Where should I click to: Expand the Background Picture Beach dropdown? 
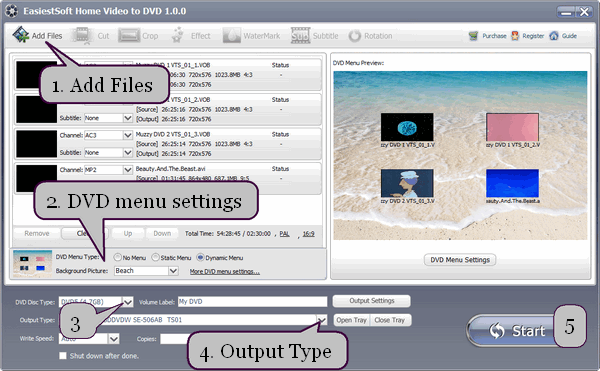[x=173, y=271]
